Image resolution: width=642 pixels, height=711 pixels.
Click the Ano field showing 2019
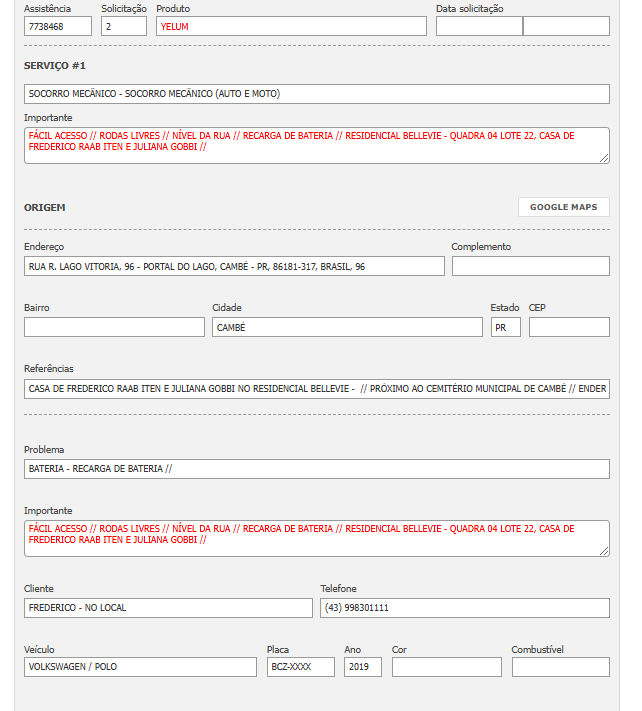pyautogui.click(x=363, y=667)
